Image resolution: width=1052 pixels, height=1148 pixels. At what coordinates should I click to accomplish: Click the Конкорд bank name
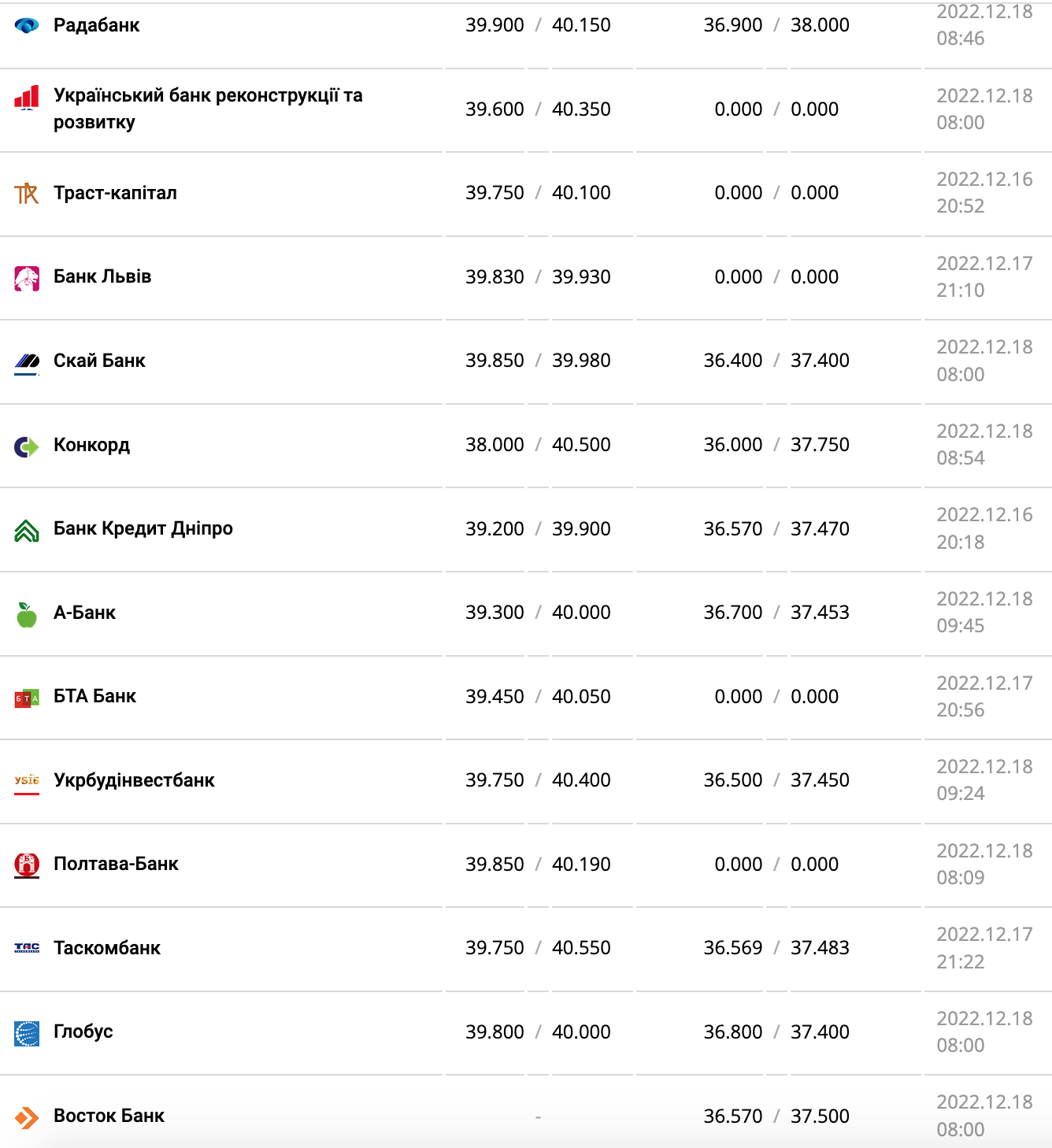tap(91, 445)
